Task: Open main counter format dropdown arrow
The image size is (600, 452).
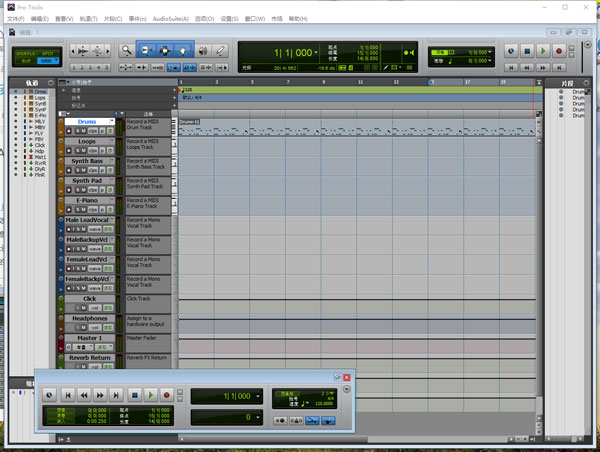Action: (x=316, y=51)
